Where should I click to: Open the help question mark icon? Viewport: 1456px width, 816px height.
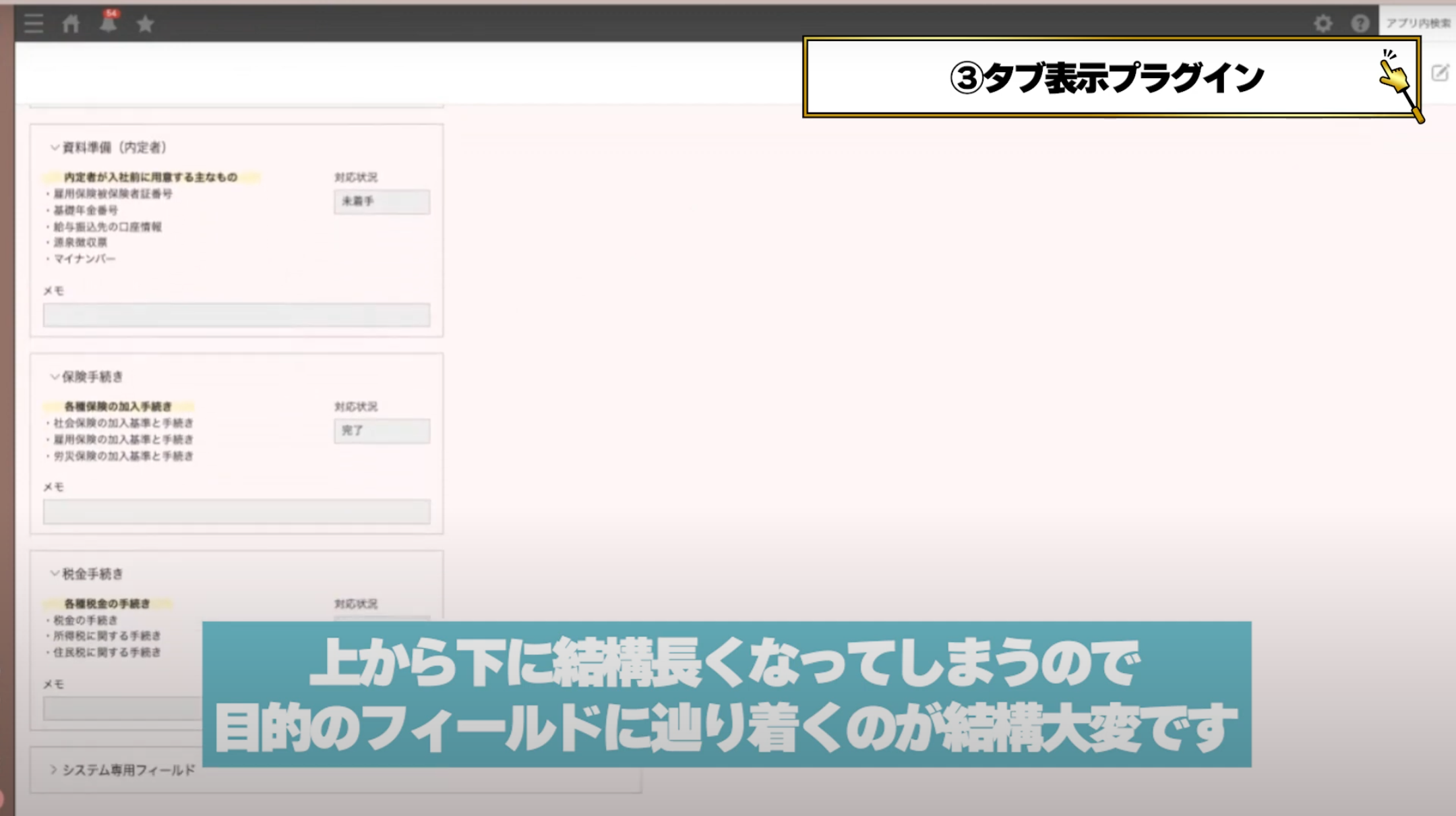(1360, 24)
